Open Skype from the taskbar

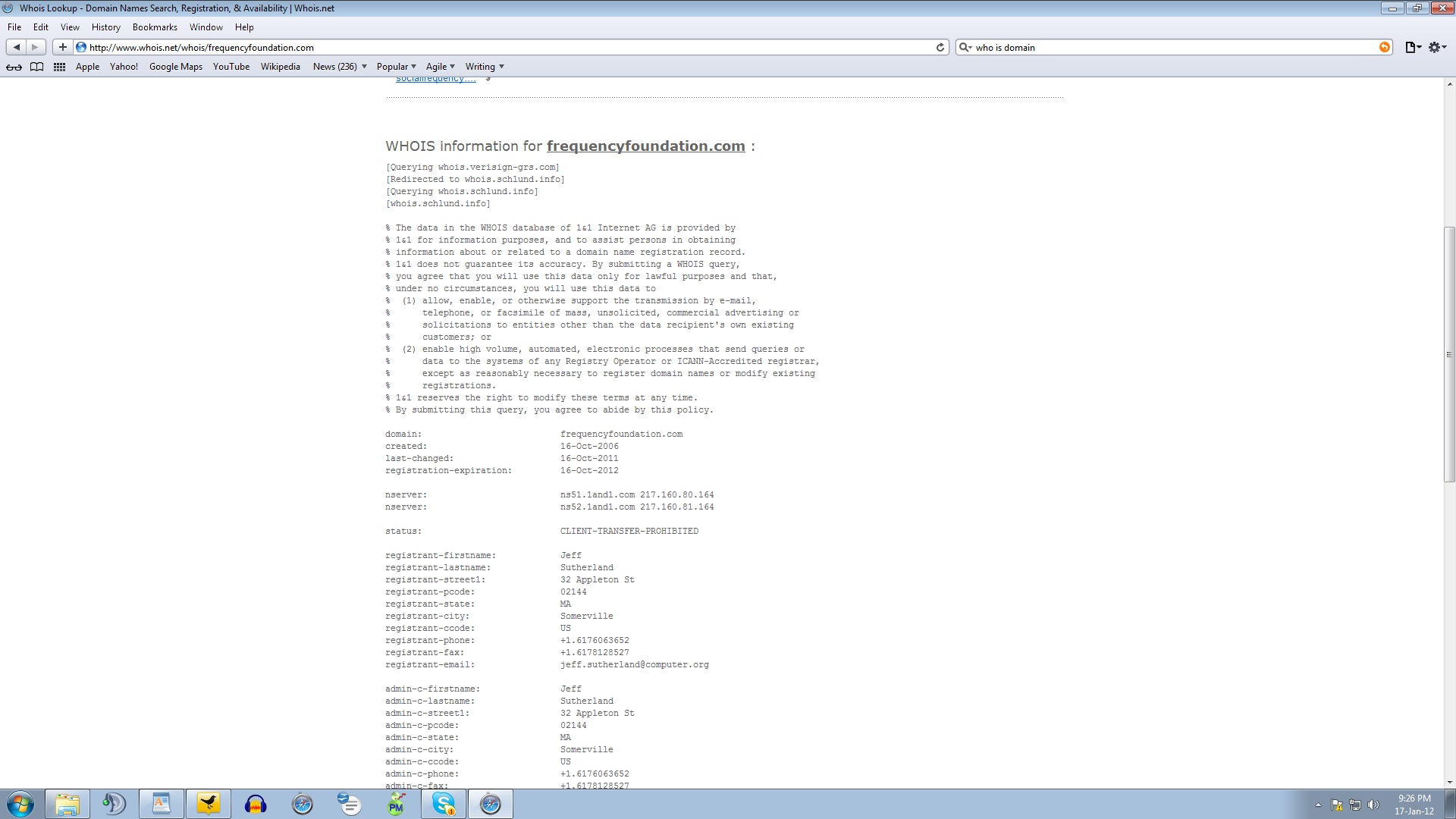444,804
